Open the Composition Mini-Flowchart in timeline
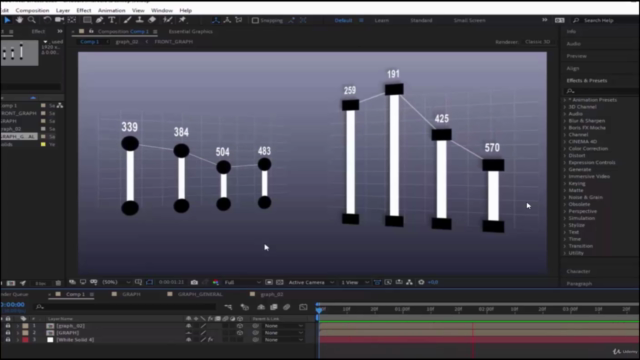Viewport: 640px width, 360px height. coord(228,307)
